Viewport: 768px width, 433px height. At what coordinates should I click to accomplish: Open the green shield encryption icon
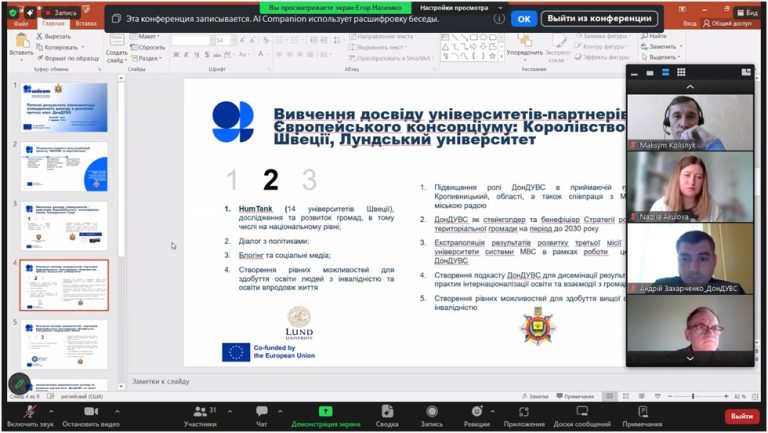(x=13, y=12)
